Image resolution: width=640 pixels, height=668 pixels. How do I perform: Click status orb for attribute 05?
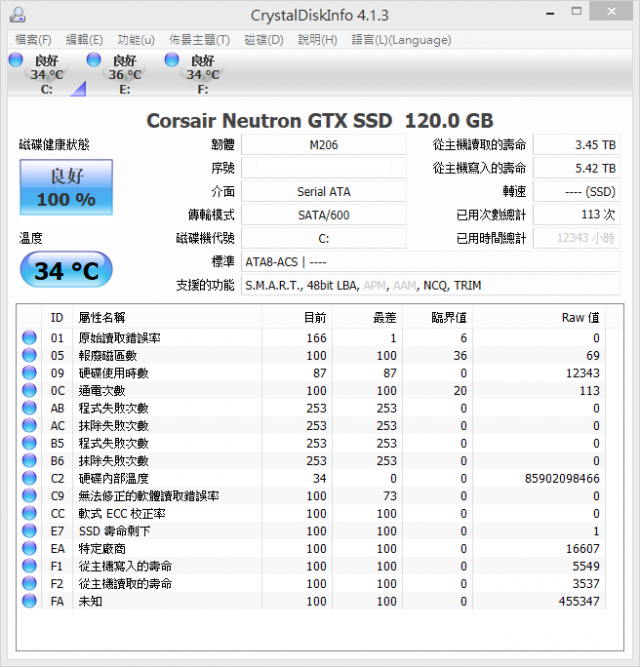tap(29, 355)
